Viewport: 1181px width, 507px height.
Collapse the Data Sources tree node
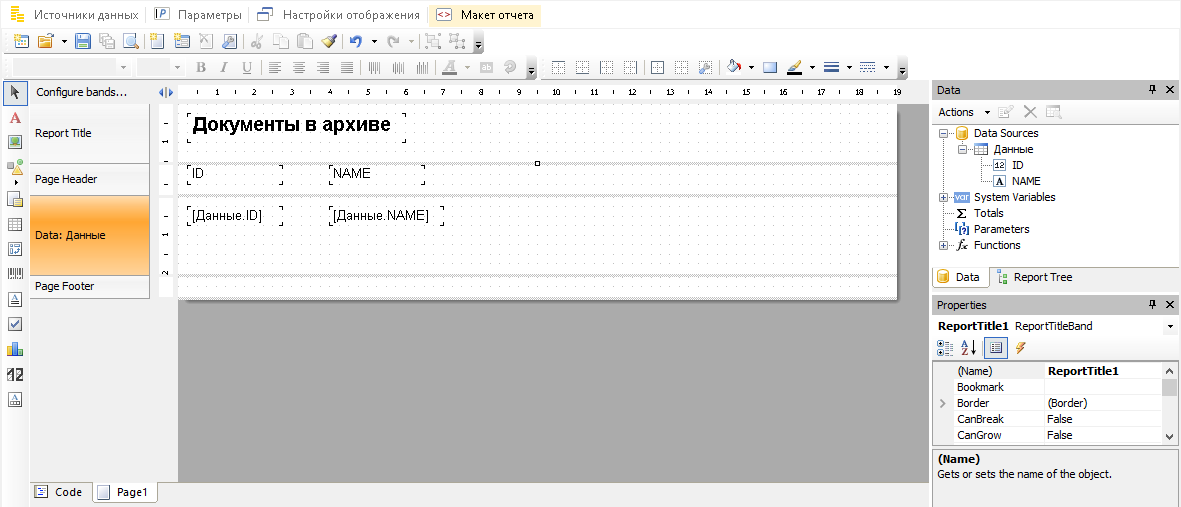[x=943, y=133]
